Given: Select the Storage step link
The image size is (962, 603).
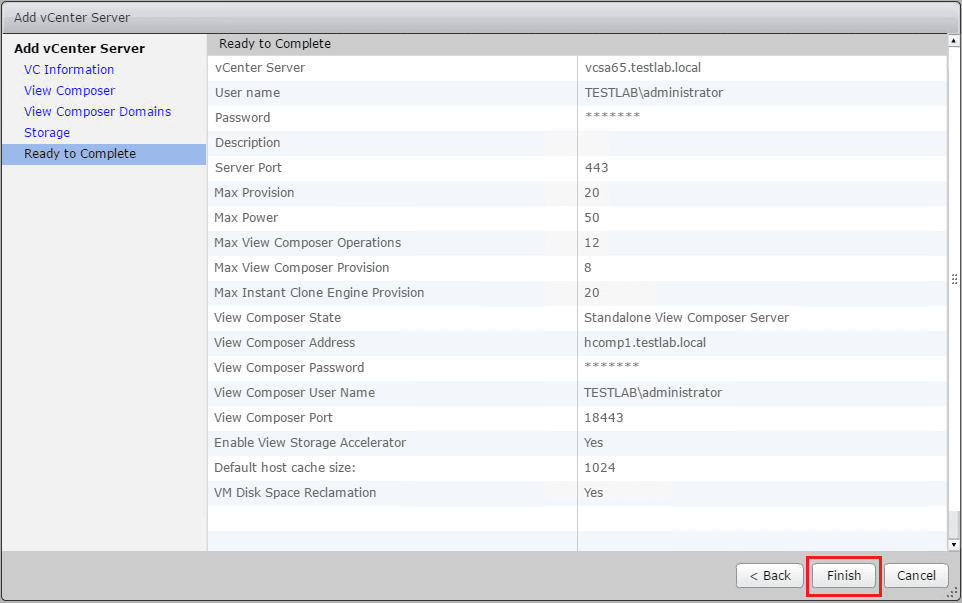Looking at the screenshot, I should [47, 133].
